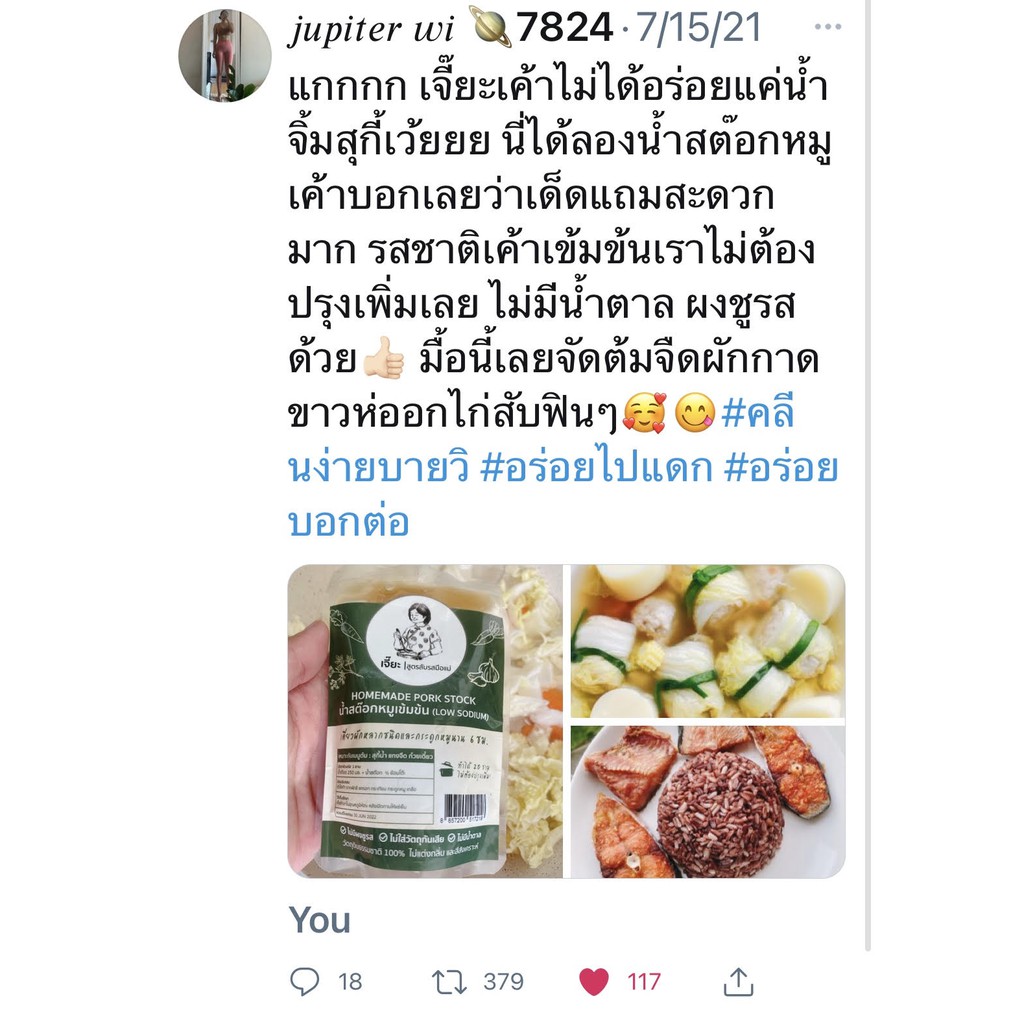
Task: Click the 117 likes count
Action: point(644,982)
